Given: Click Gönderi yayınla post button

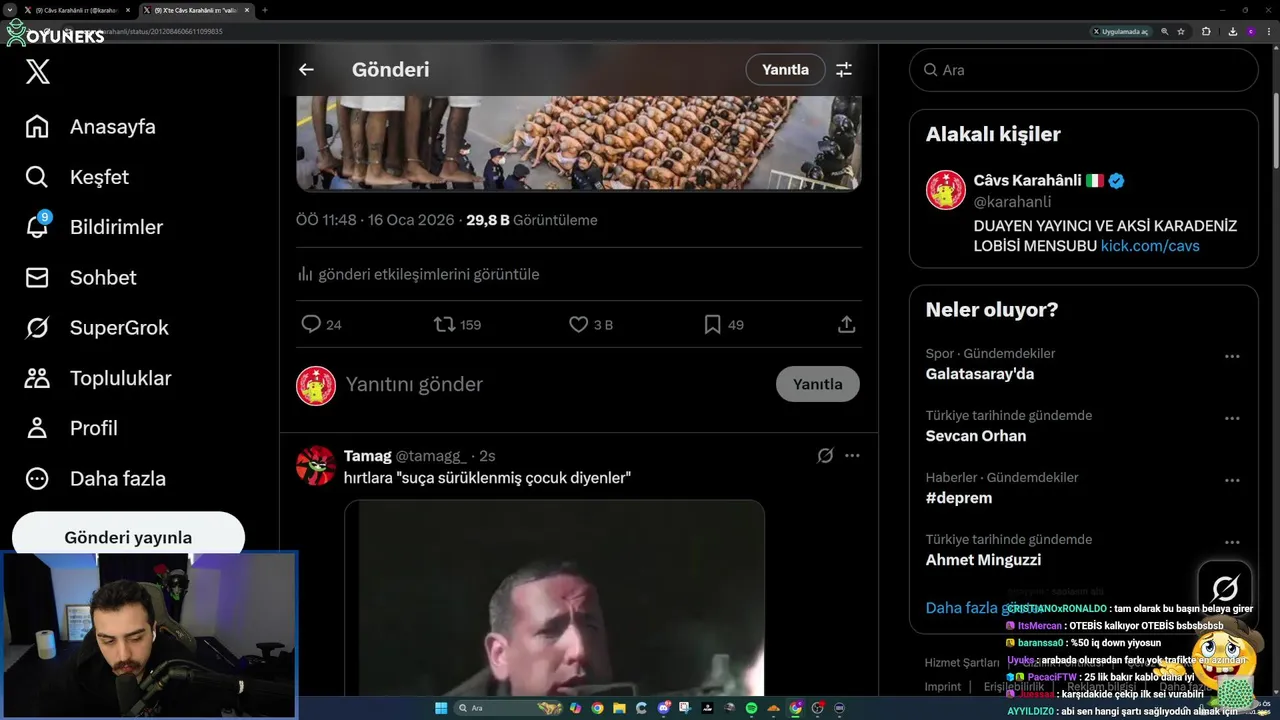Looking at the screenshot, I should tap(128, 535).
